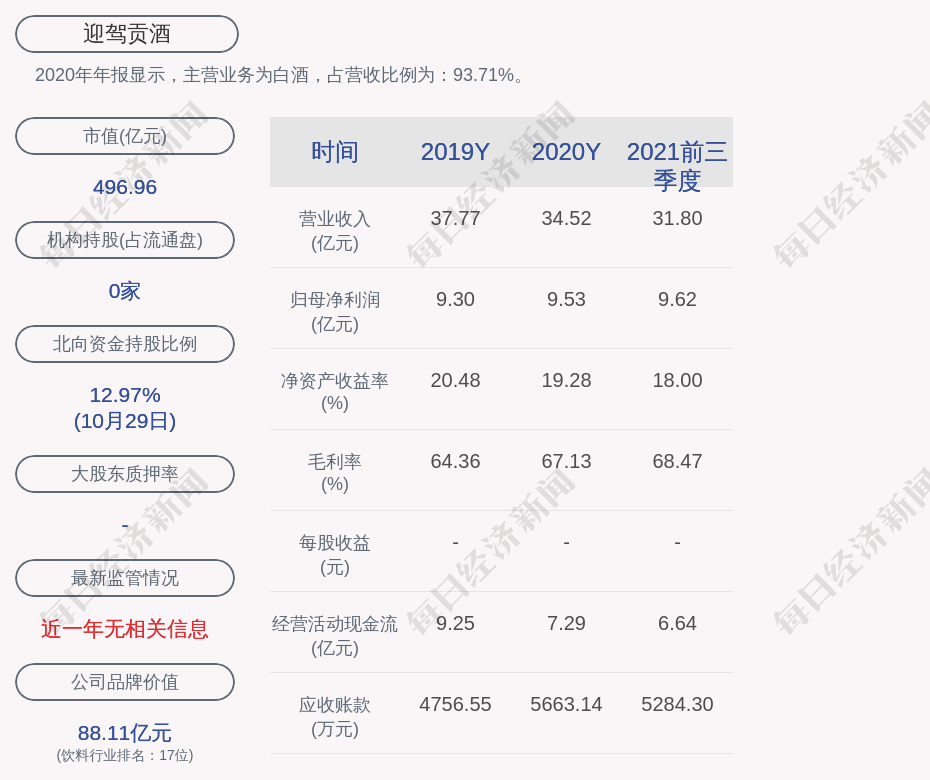Click revenue value 37.77
The width and height of the screenshot is (930, 780).
455,218
